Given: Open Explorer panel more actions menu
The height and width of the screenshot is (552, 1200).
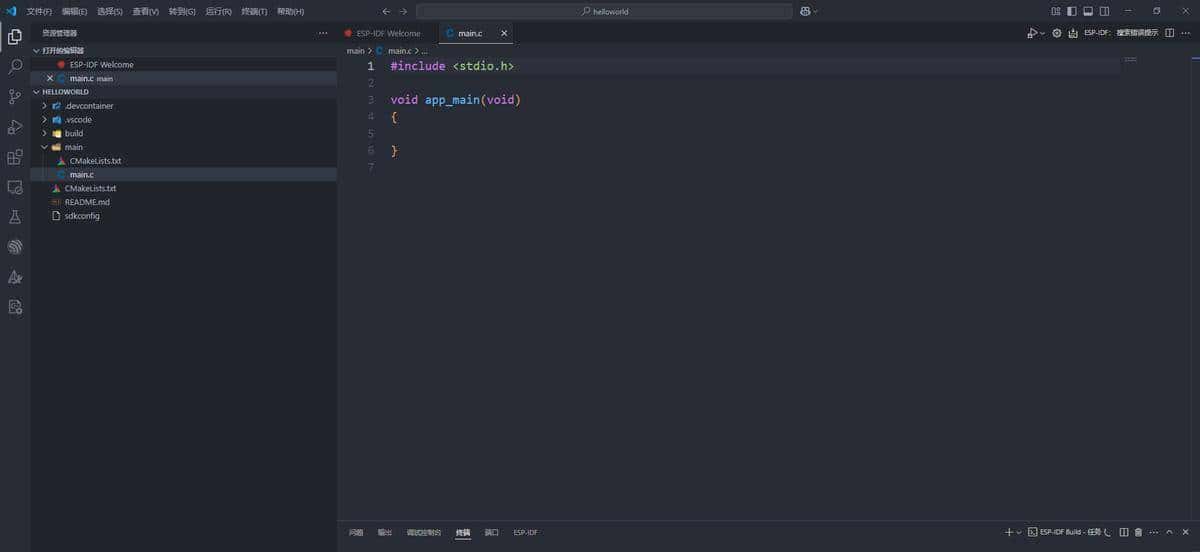Looking at the screenshot, I should (323, 33).
